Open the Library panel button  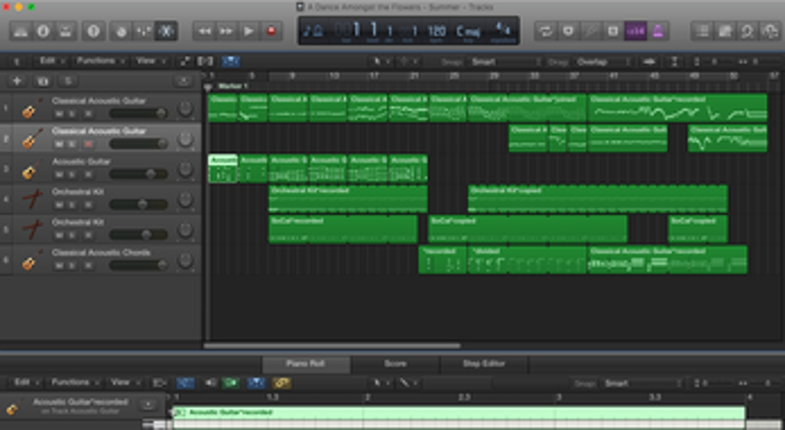(21, 32)
